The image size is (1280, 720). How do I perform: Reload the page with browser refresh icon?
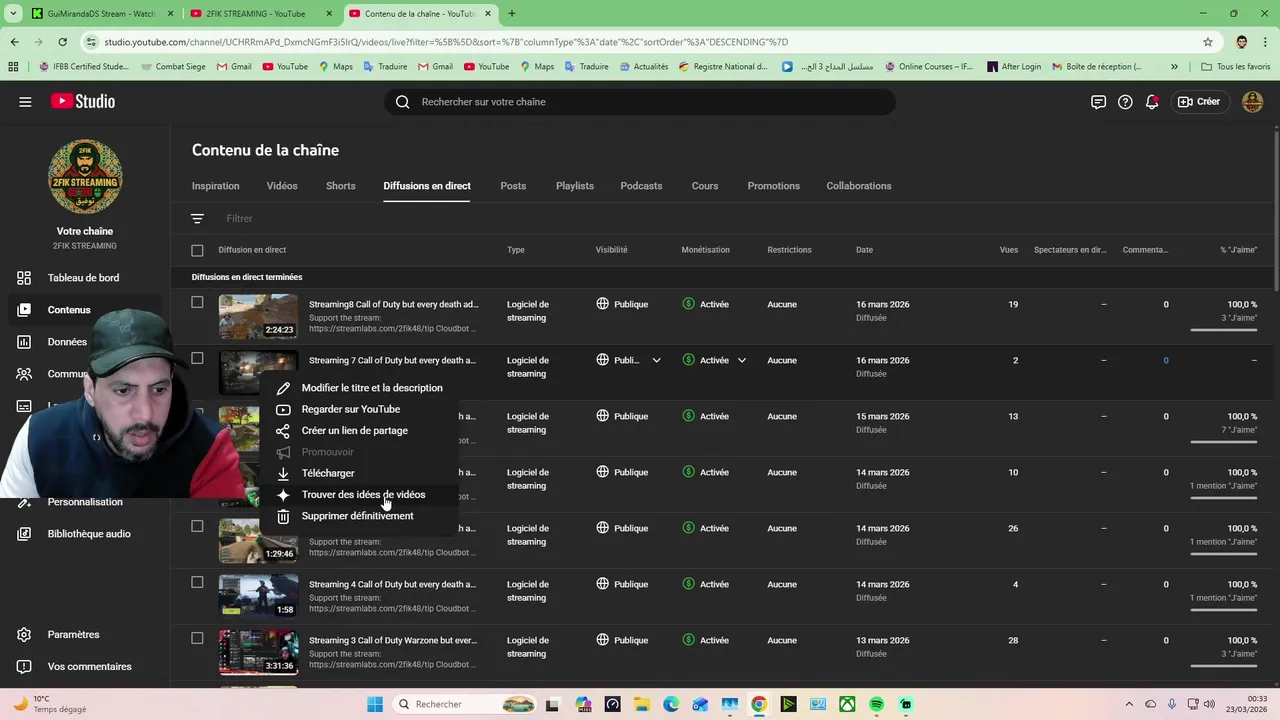62,42
